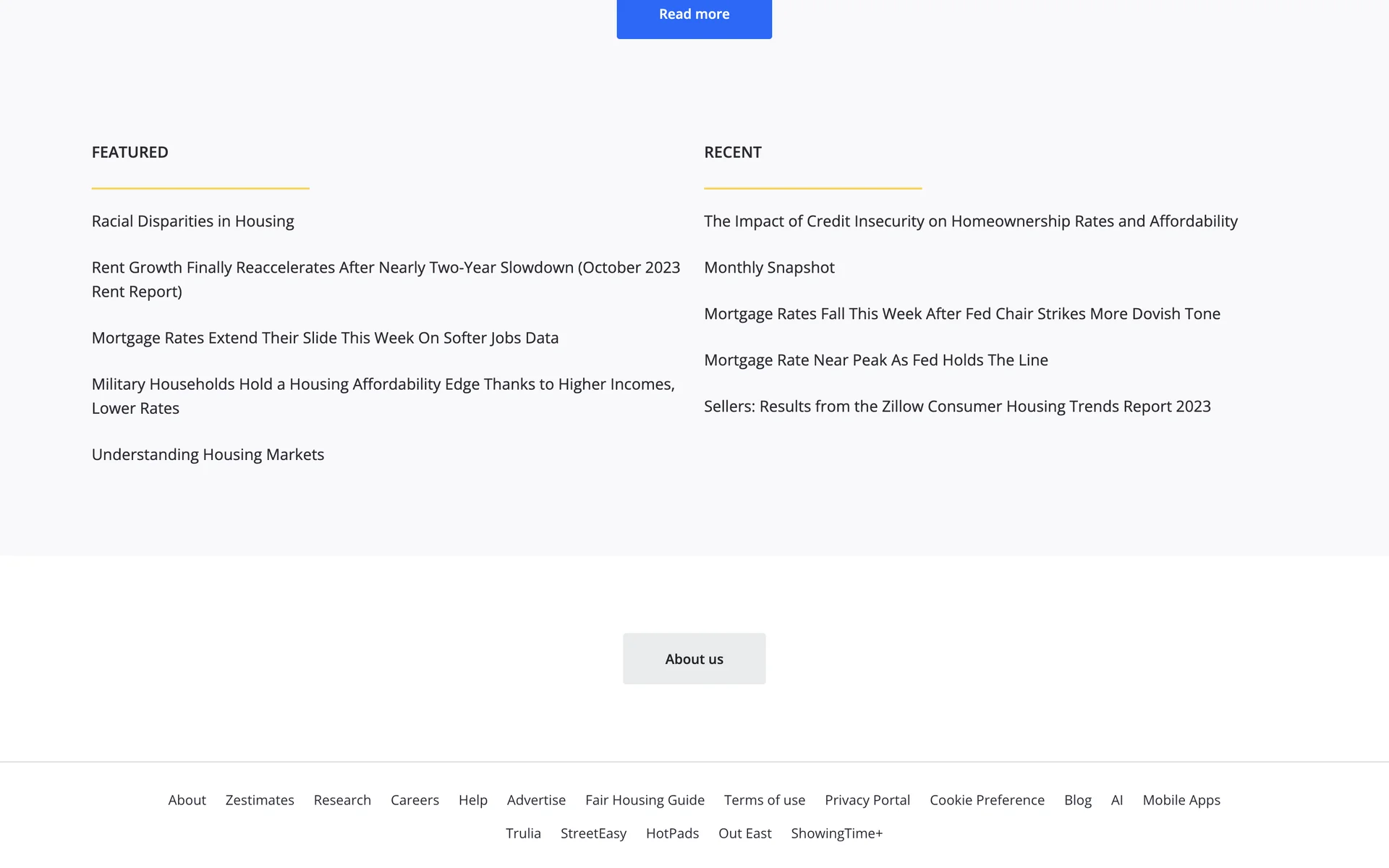
Task: Open Impact of Credit Insecurity article
Action: pos(970,221)
